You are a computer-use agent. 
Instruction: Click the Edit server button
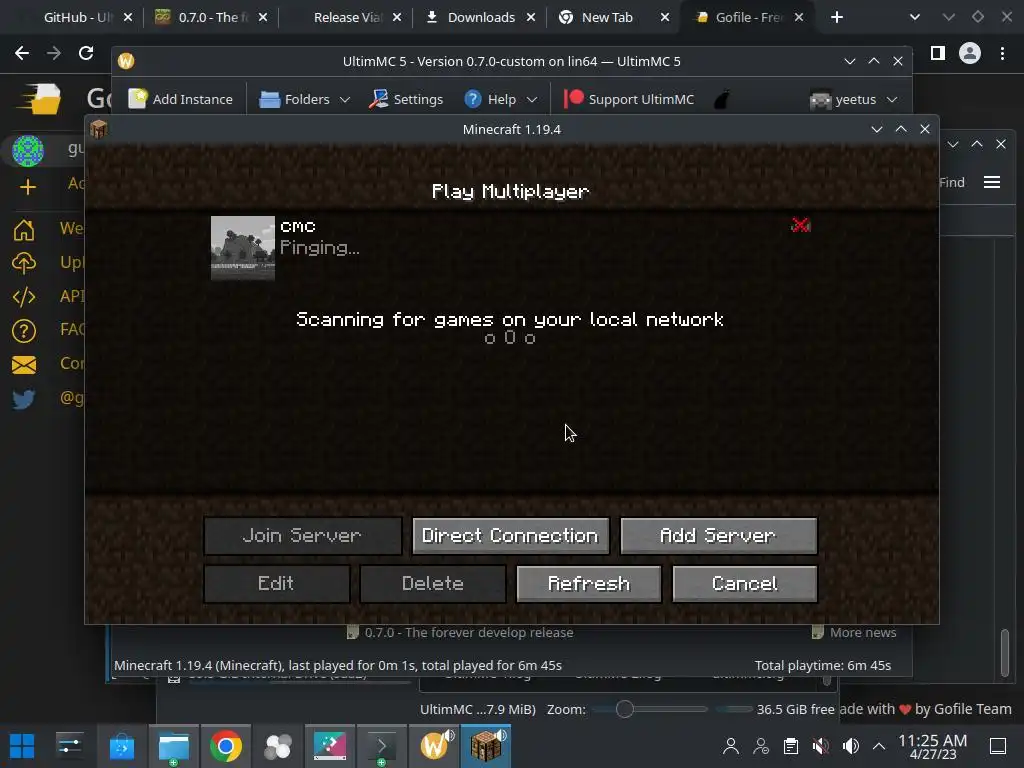click(276, 584)
